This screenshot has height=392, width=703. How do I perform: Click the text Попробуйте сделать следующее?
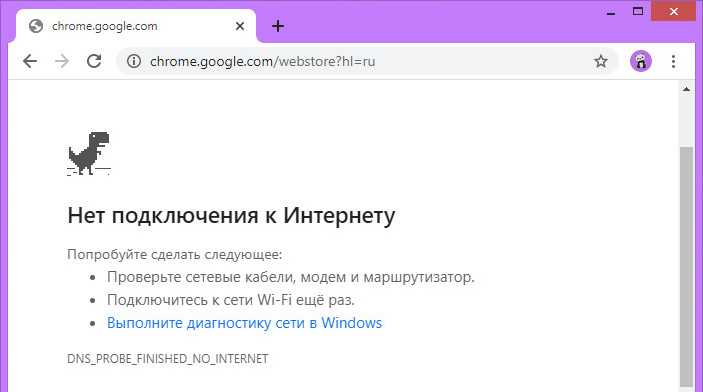(x=174, y=254)
